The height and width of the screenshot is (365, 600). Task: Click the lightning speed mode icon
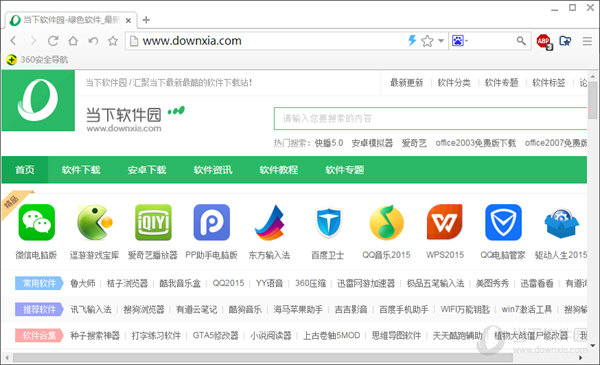pyautogui.click(x=412, y=40)
